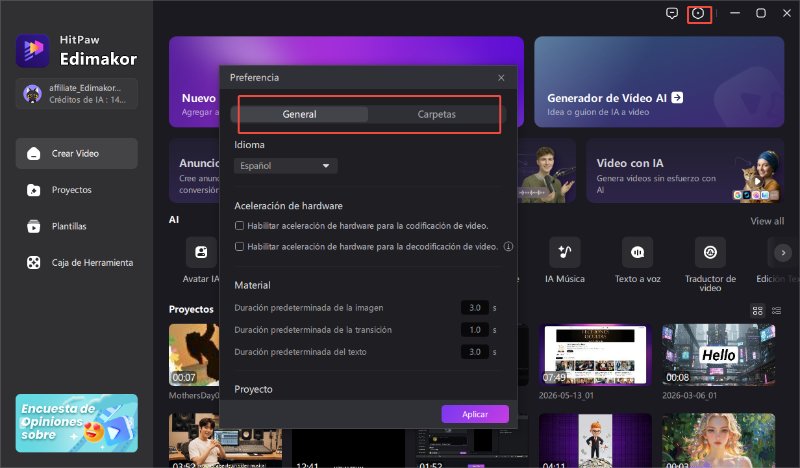
Task: Enable hardware acceleration for video codificación
Action: coord(239,226)
